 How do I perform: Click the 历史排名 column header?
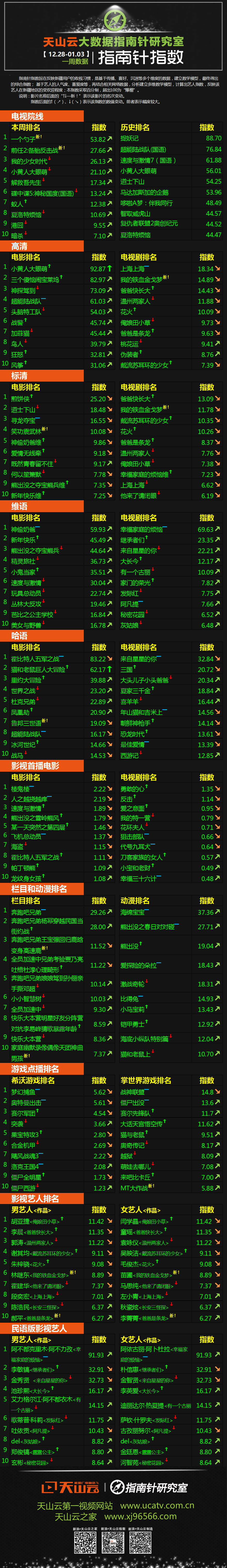135,127
